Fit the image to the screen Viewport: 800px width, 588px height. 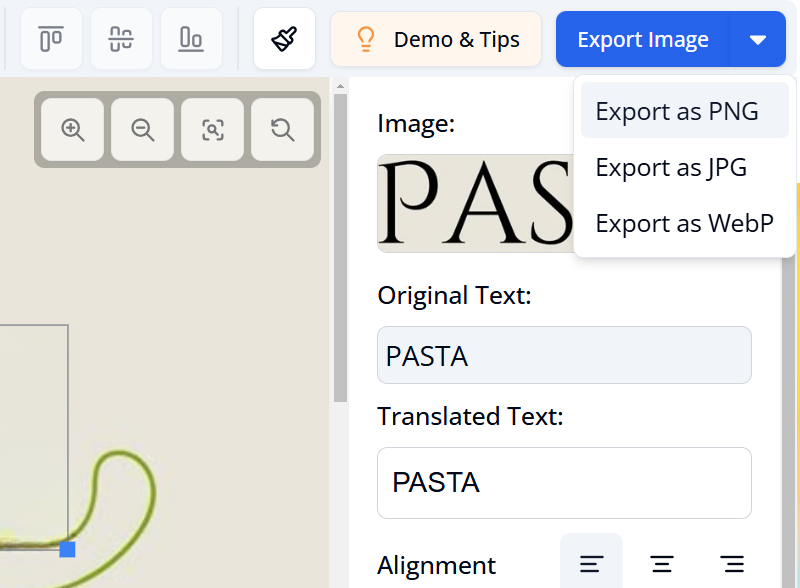tap(212, 129)
